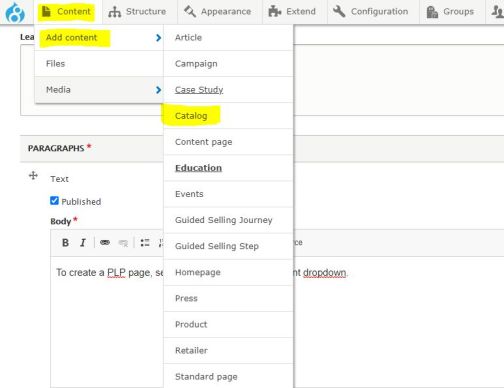Click the Groups building icon
This screenshot has height=388, width=504.
[x=432, y=12]
